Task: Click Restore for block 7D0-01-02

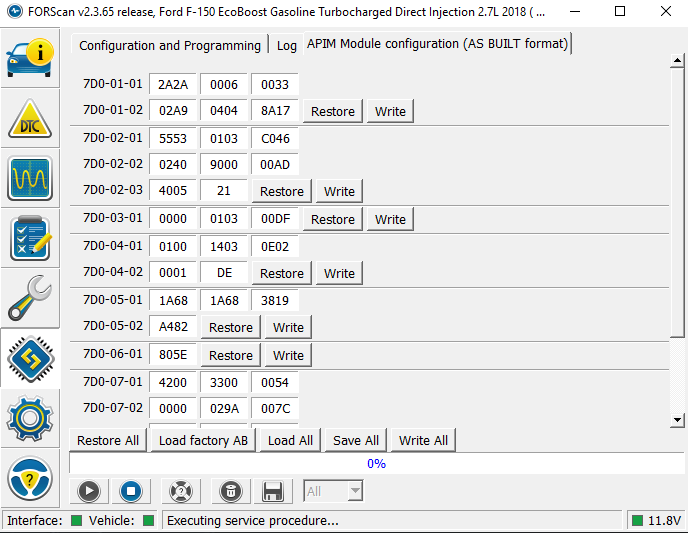Action: pyautogui.click(x=333, y=111)
